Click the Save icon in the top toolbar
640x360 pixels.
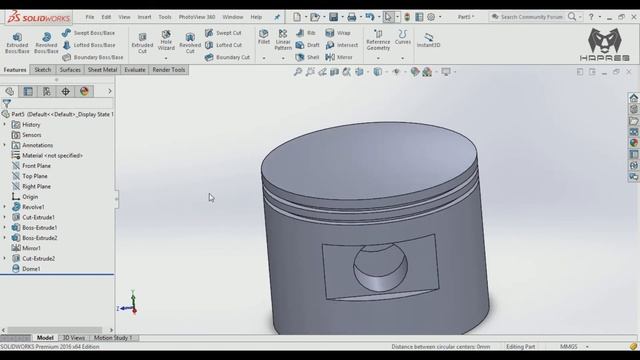(x=333, y=17)
